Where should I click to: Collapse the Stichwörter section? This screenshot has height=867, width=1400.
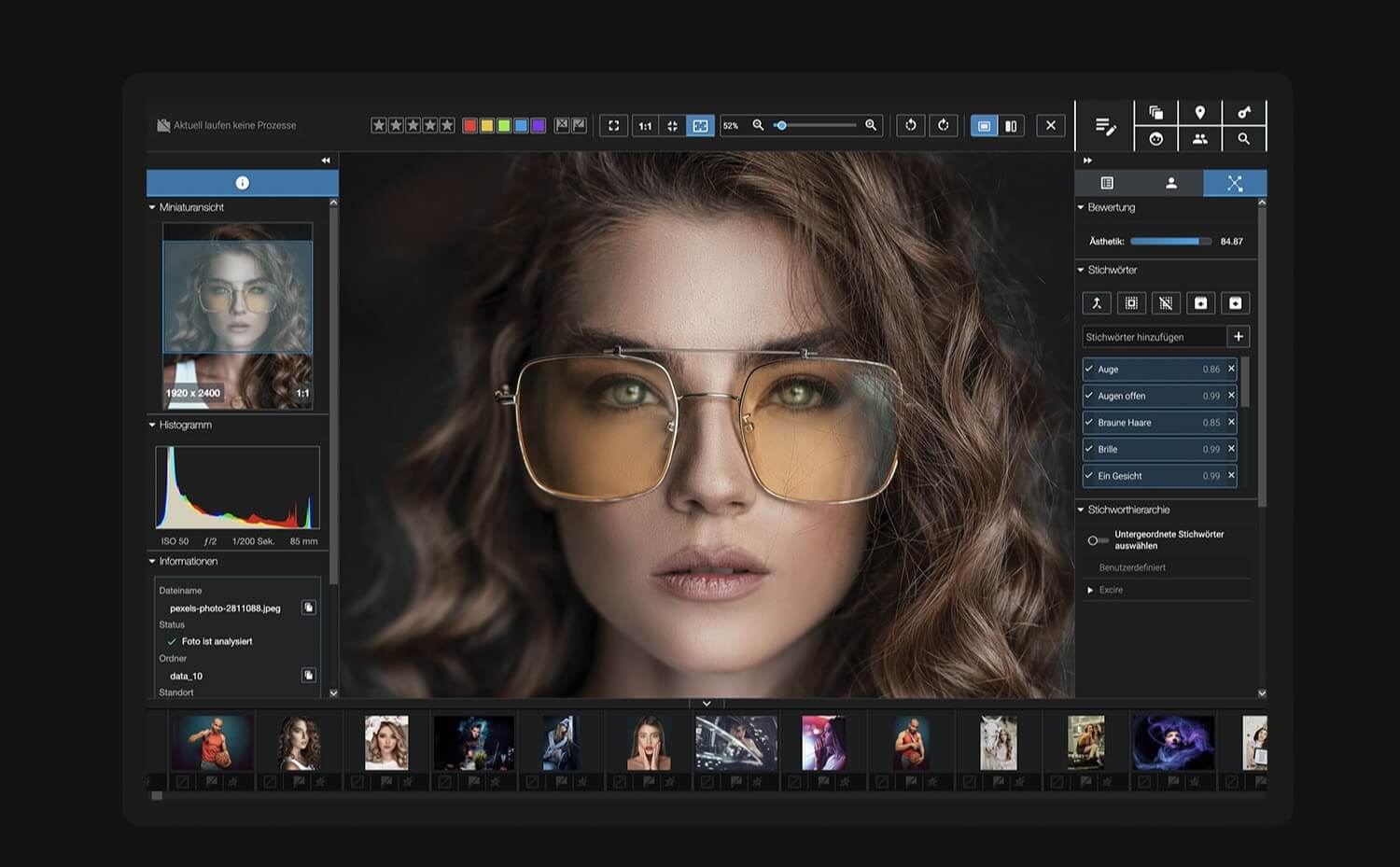point(1081,270)
